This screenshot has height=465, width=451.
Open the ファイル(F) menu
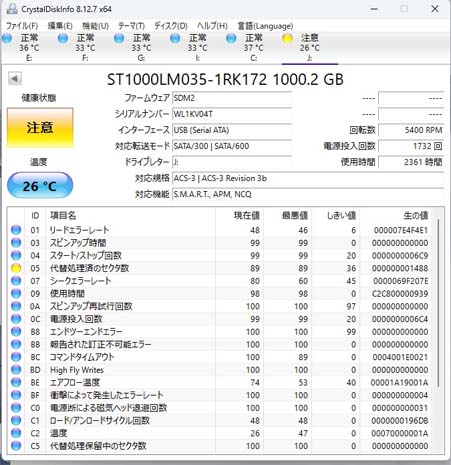pos(22,26)
